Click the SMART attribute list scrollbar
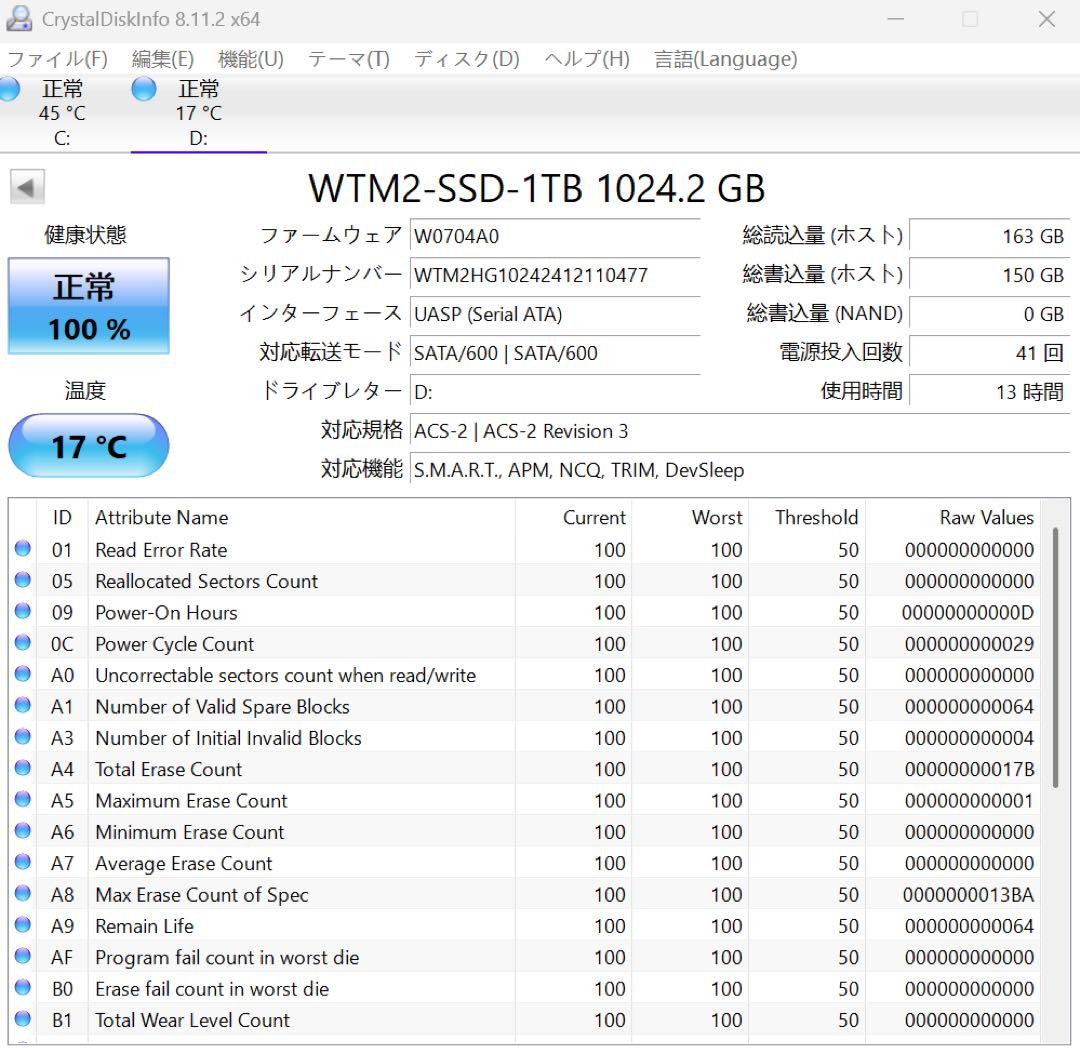1080x1048 pixels. (x=1055, y=658)
